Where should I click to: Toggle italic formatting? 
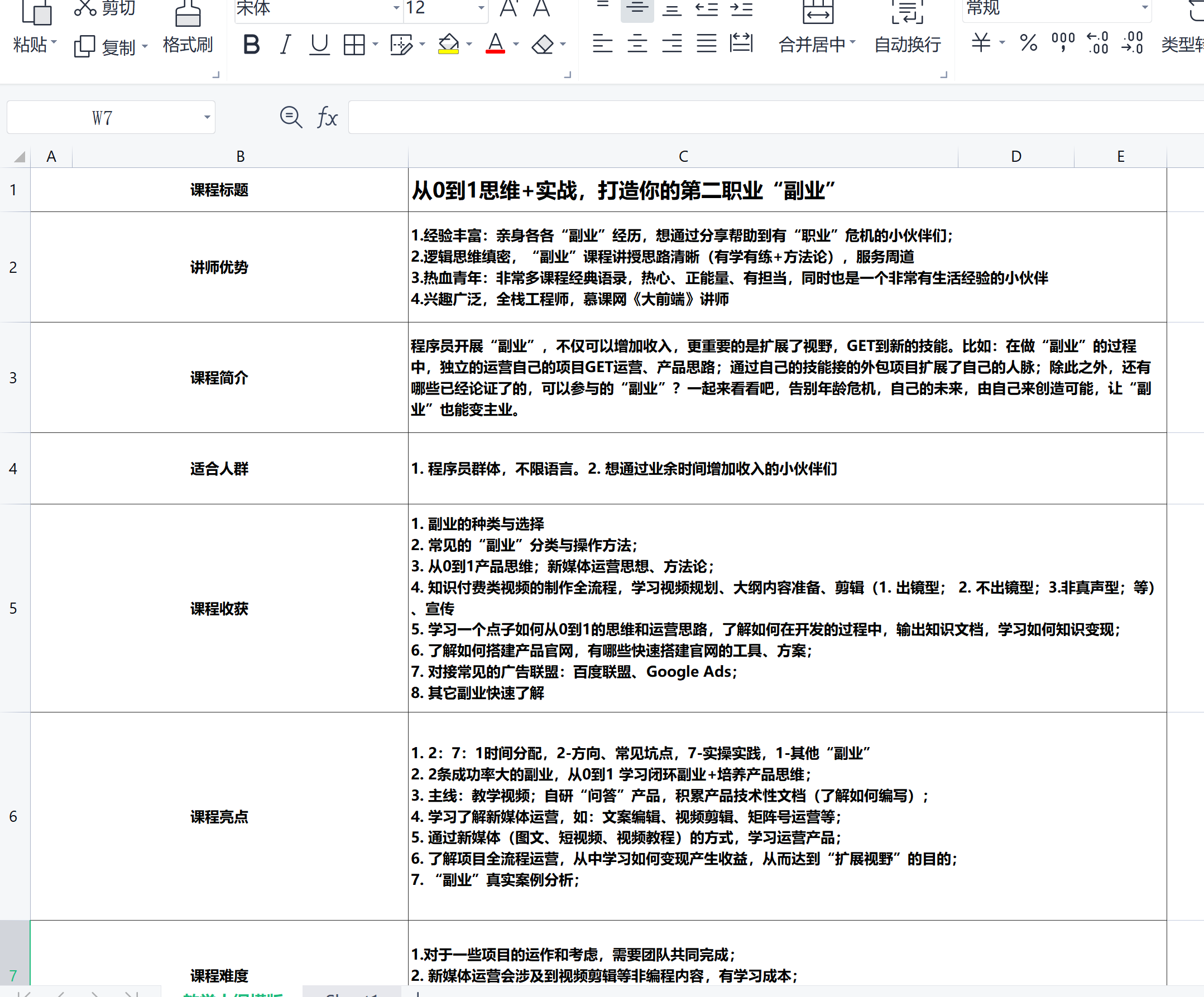coord(285,44)
